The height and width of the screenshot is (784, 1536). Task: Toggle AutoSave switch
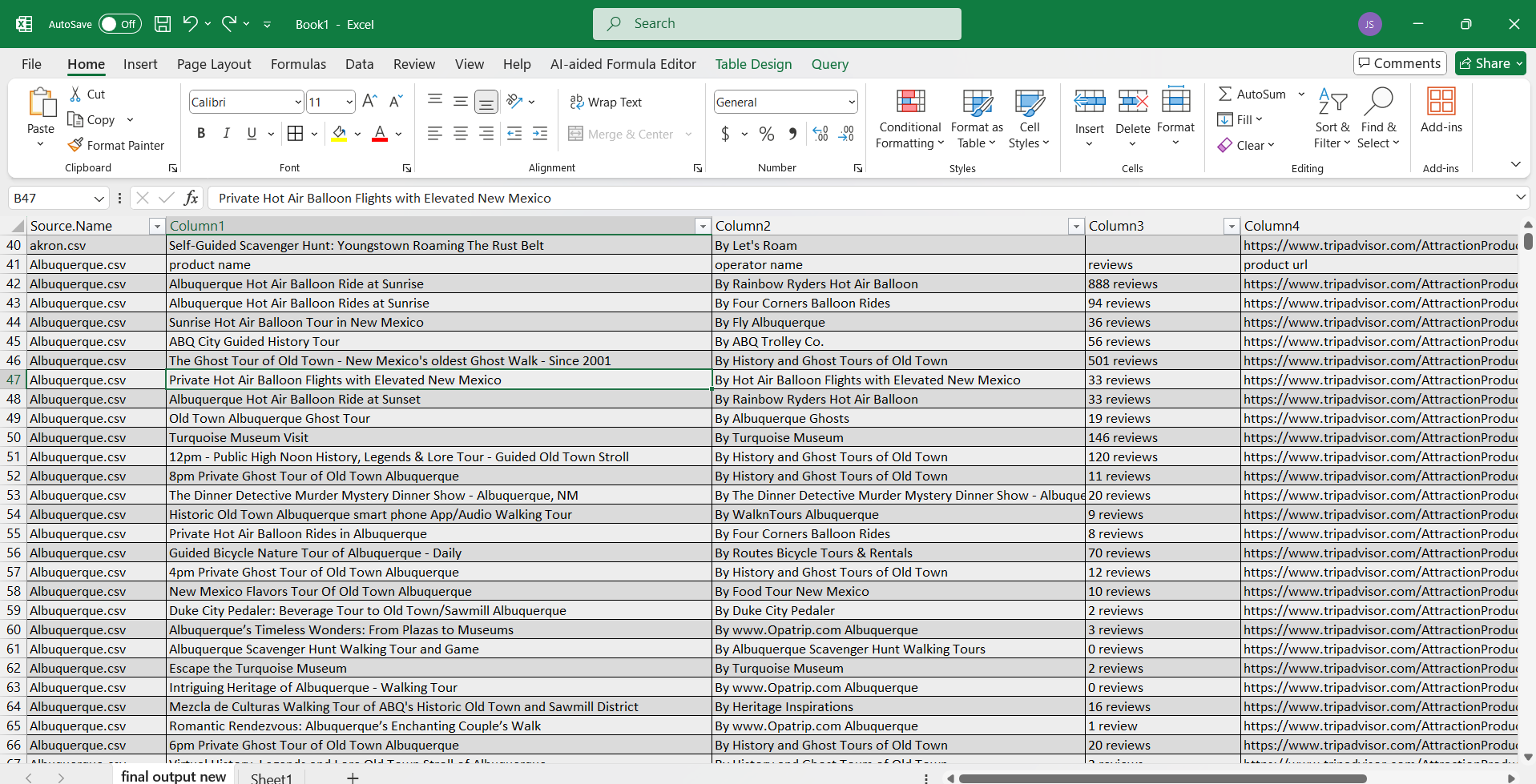point(120,24)
